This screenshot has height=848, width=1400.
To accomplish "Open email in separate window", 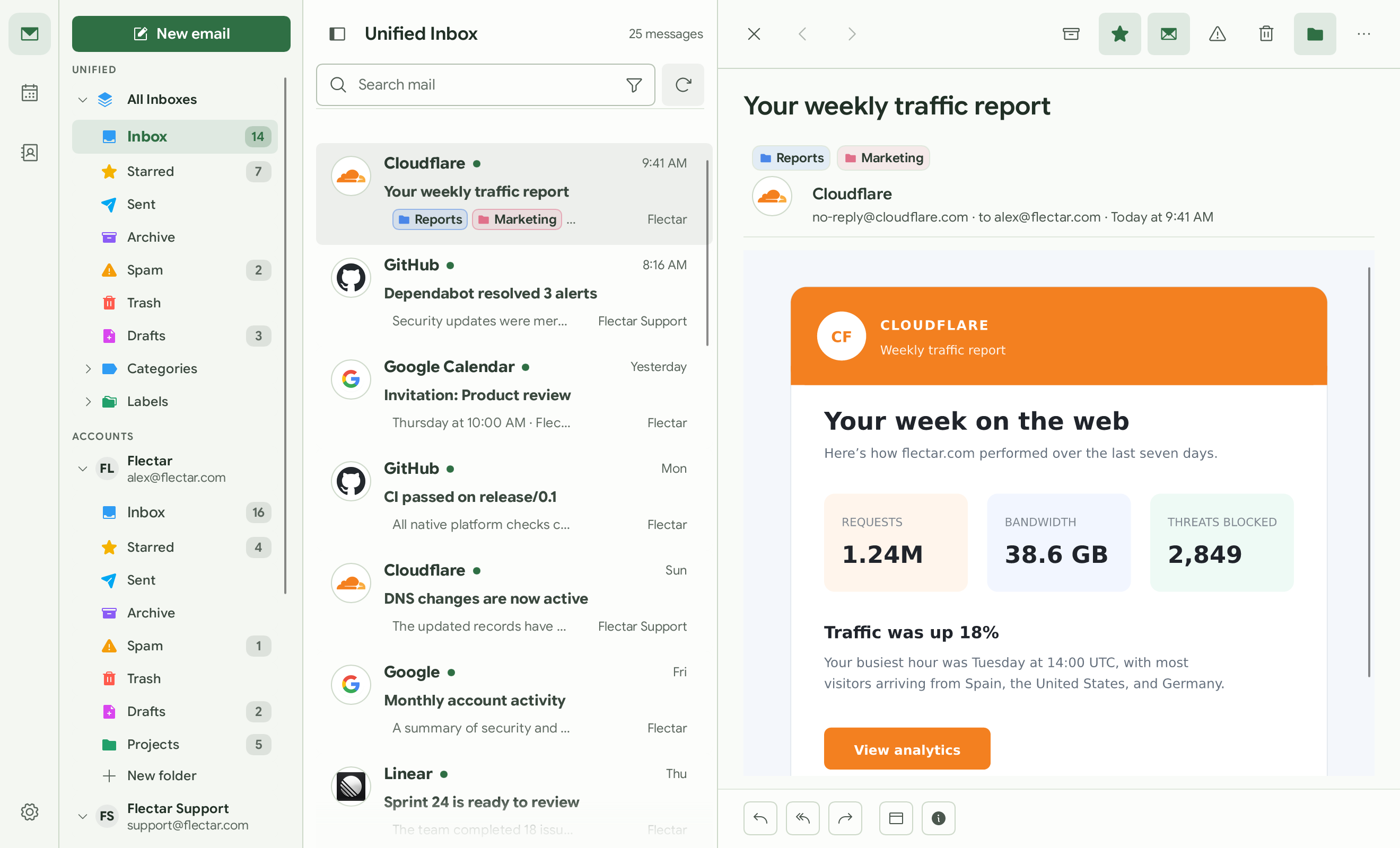I will pyautogui.click(x=896, y=818).
